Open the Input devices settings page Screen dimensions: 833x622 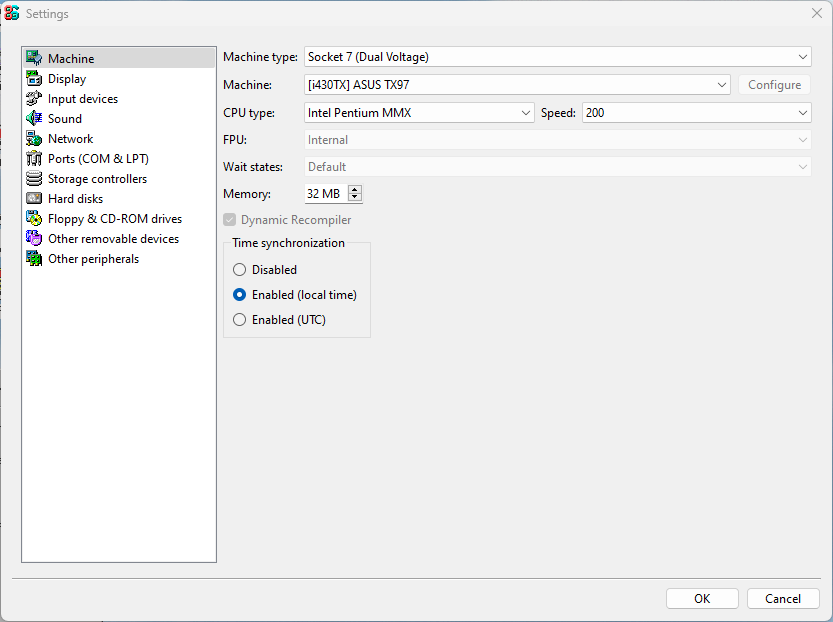point(83,99)
